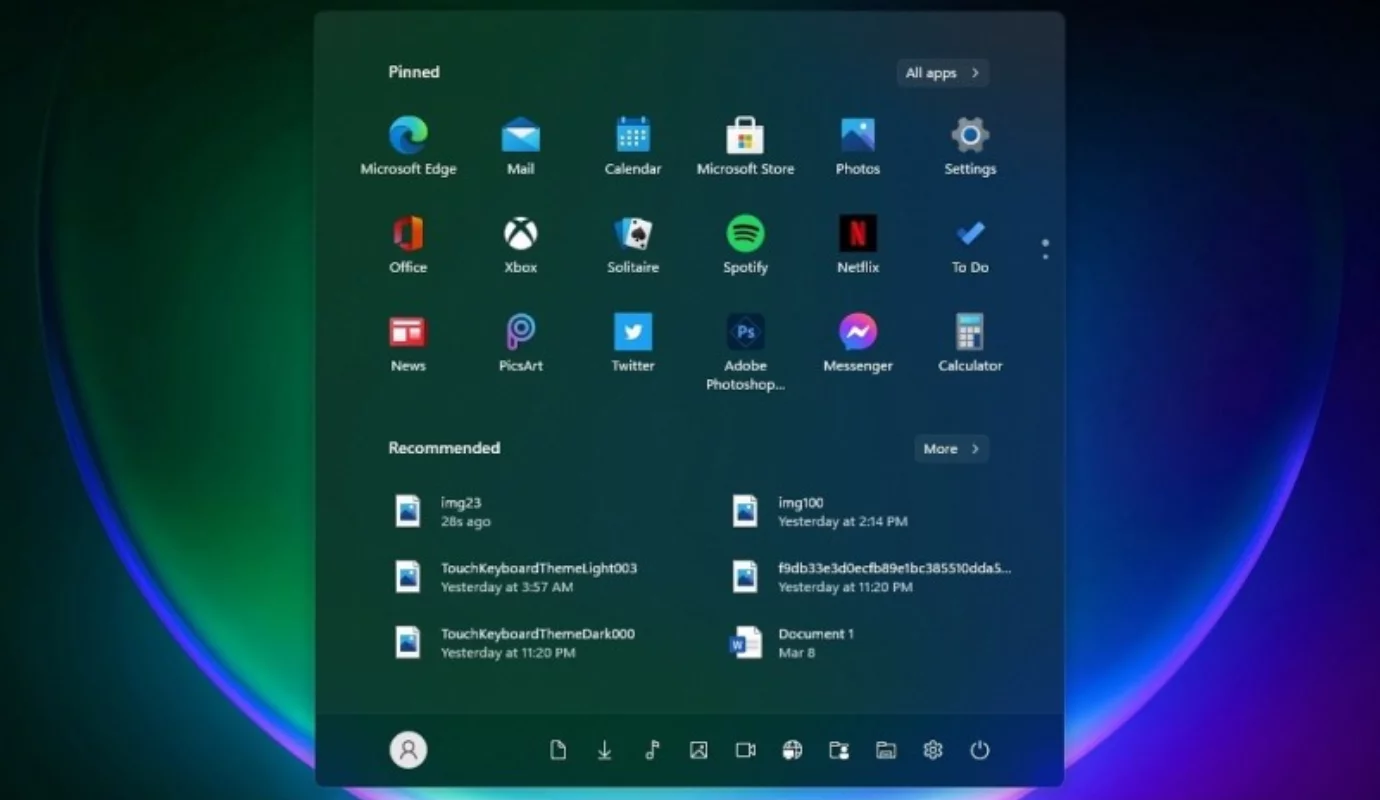Open the Videos folder shortcut
This screenshot has height=800, width=1380.
pos(746,750)
